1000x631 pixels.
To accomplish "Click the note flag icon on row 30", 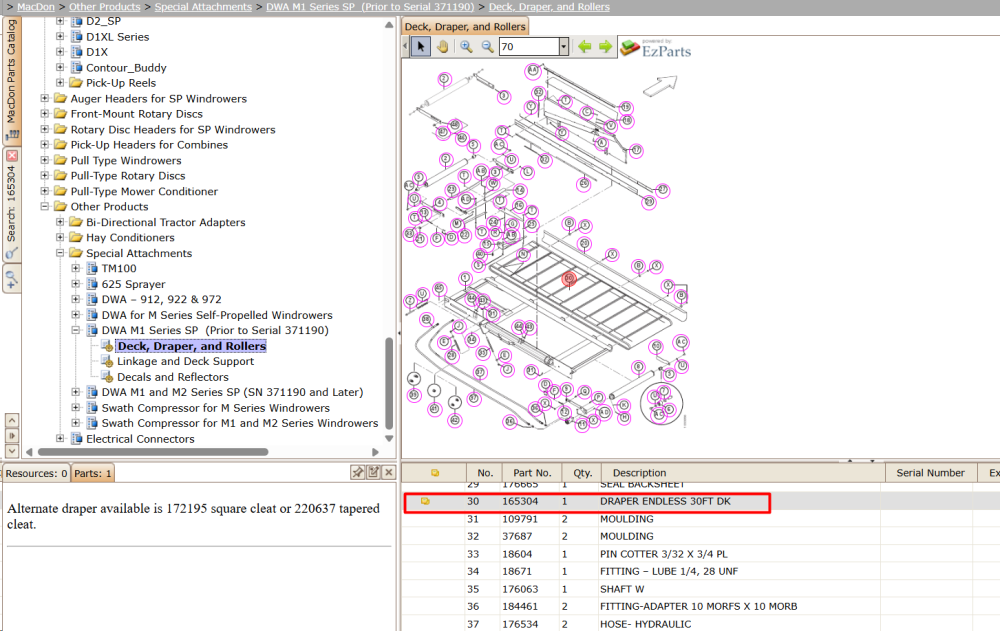I will pyautogui.click(x=425, y=501).
